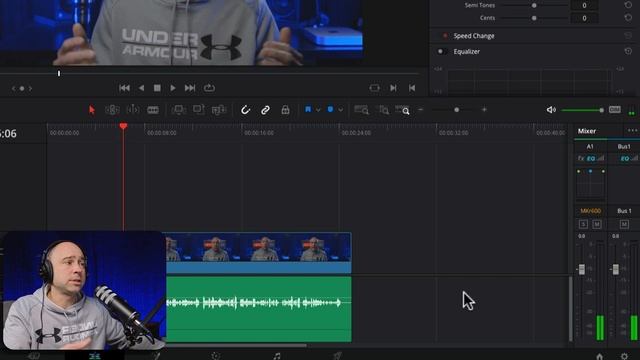Viewport: 640px width, 360px height.
Task: Toggle the Linked Selection chain icon
Action: click(265, 110)
